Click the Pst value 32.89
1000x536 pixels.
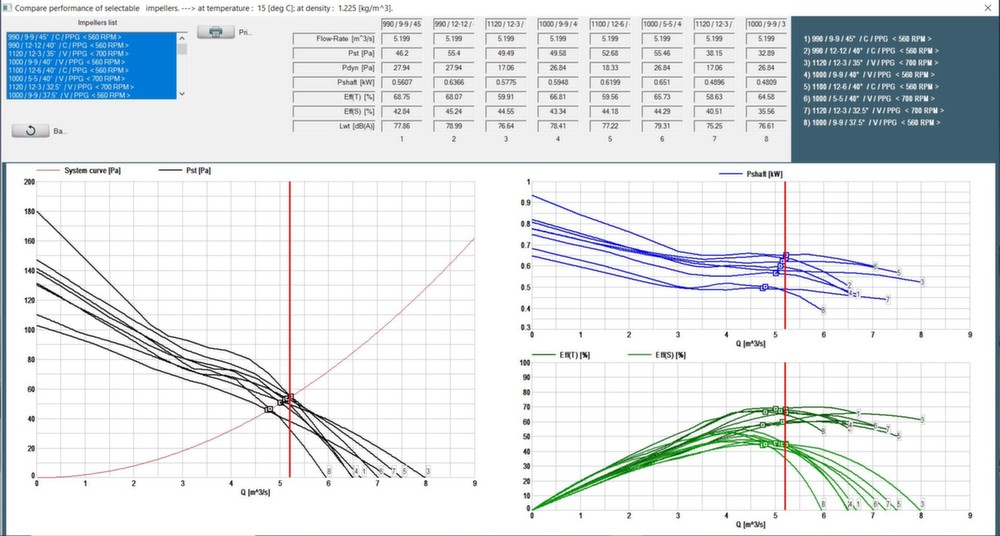[767, 54]
